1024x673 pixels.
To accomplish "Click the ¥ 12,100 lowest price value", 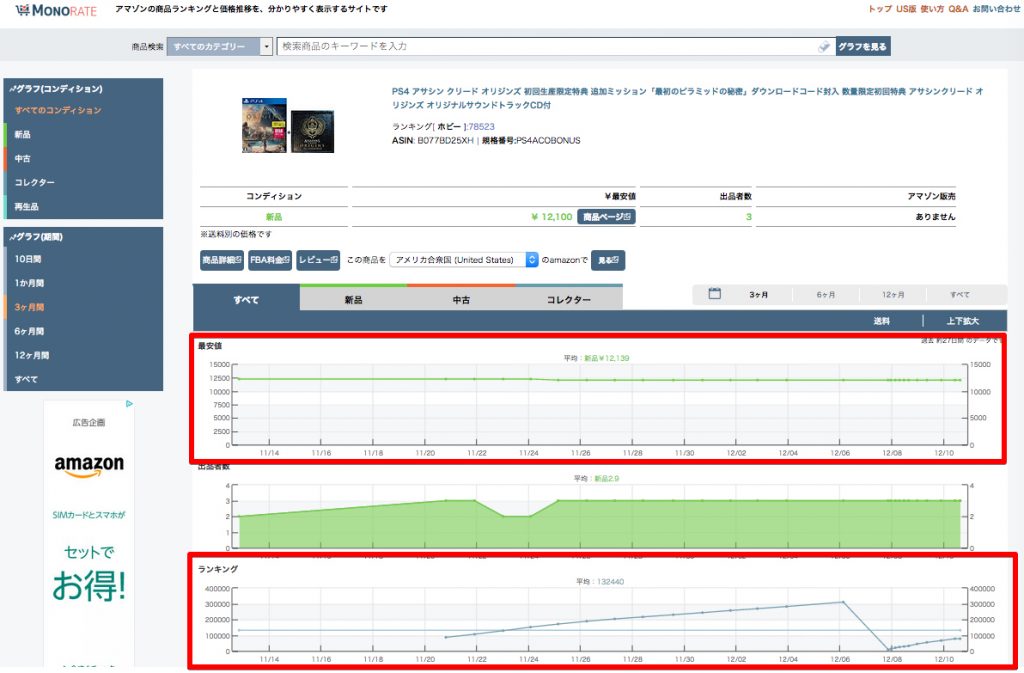I will click(x=552, y=217).
